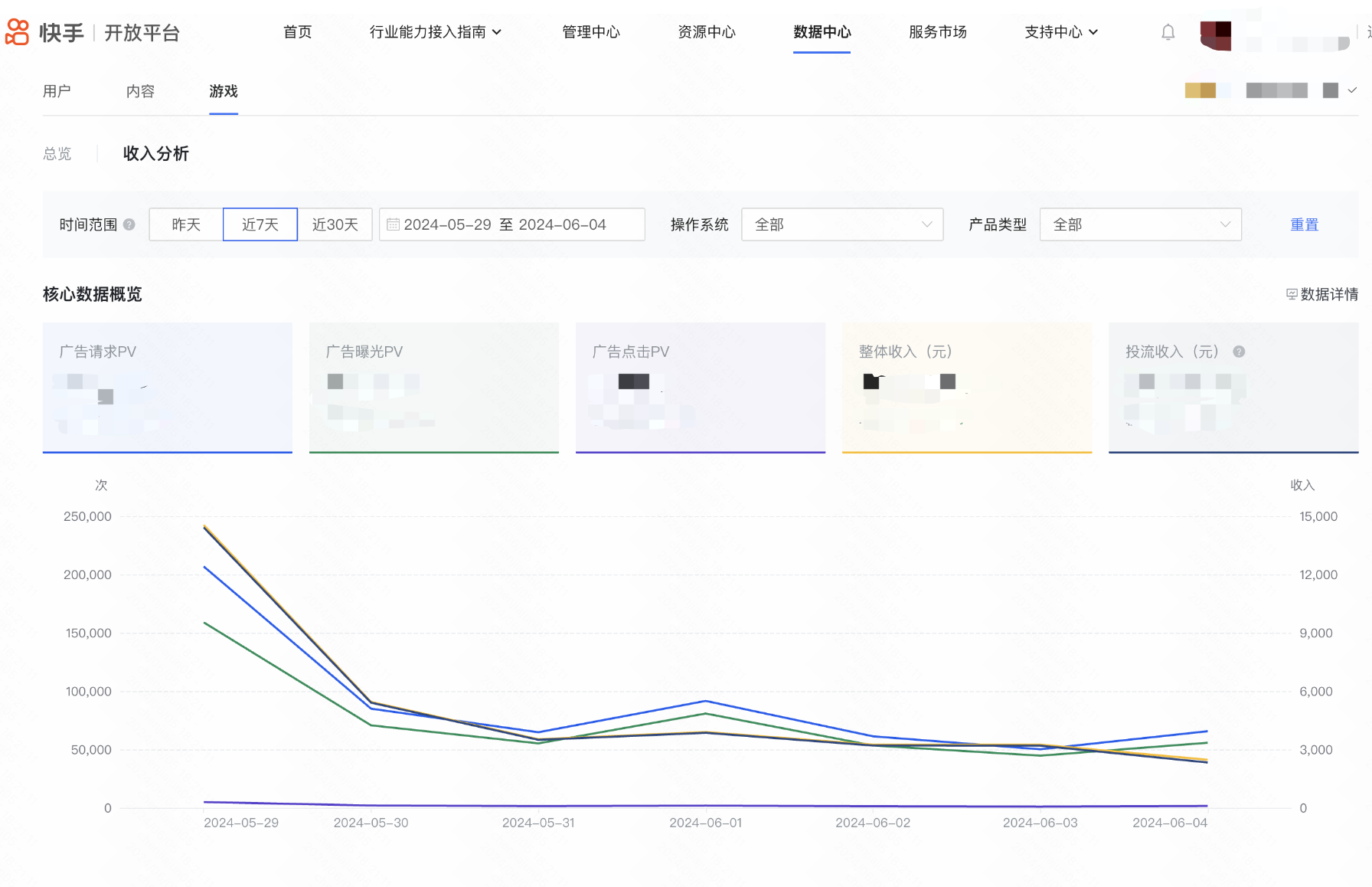Screen dimensions: 1372x887
Task: Open 服务市场 in the top navigation
Action: (x=938, y=32)
